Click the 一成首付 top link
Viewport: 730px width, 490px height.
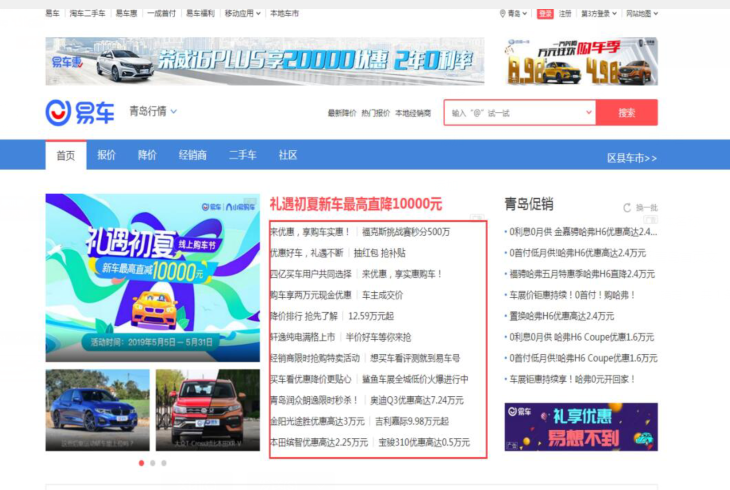point(162,14)
